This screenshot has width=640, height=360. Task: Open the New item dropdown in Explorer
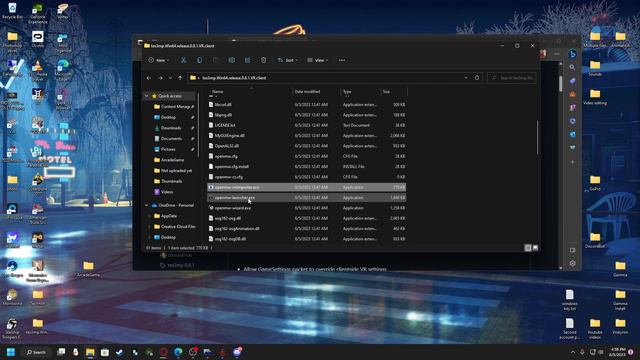(159, 60)
